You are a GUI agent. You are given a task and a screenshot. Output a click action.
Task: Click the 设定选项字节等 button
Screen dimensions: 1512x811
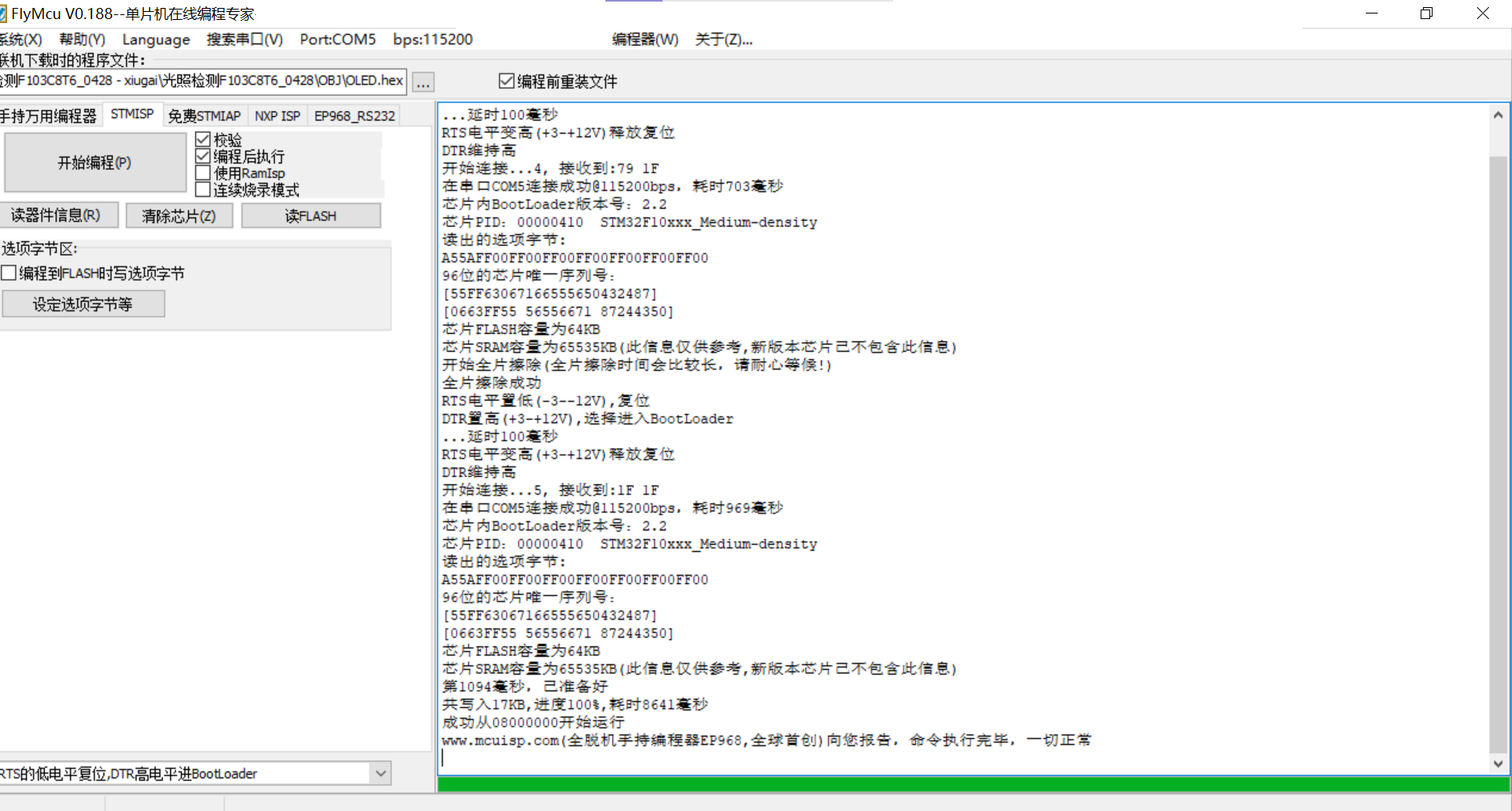[83, 304]
